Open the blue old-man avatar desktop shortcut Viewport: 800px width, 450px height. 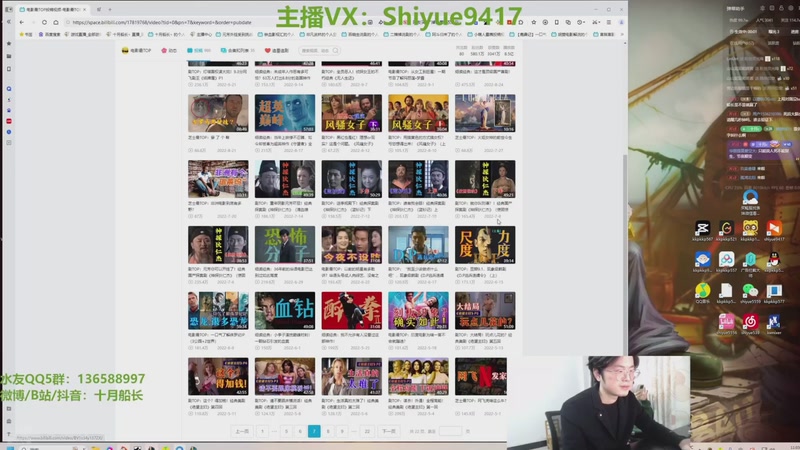702,260
